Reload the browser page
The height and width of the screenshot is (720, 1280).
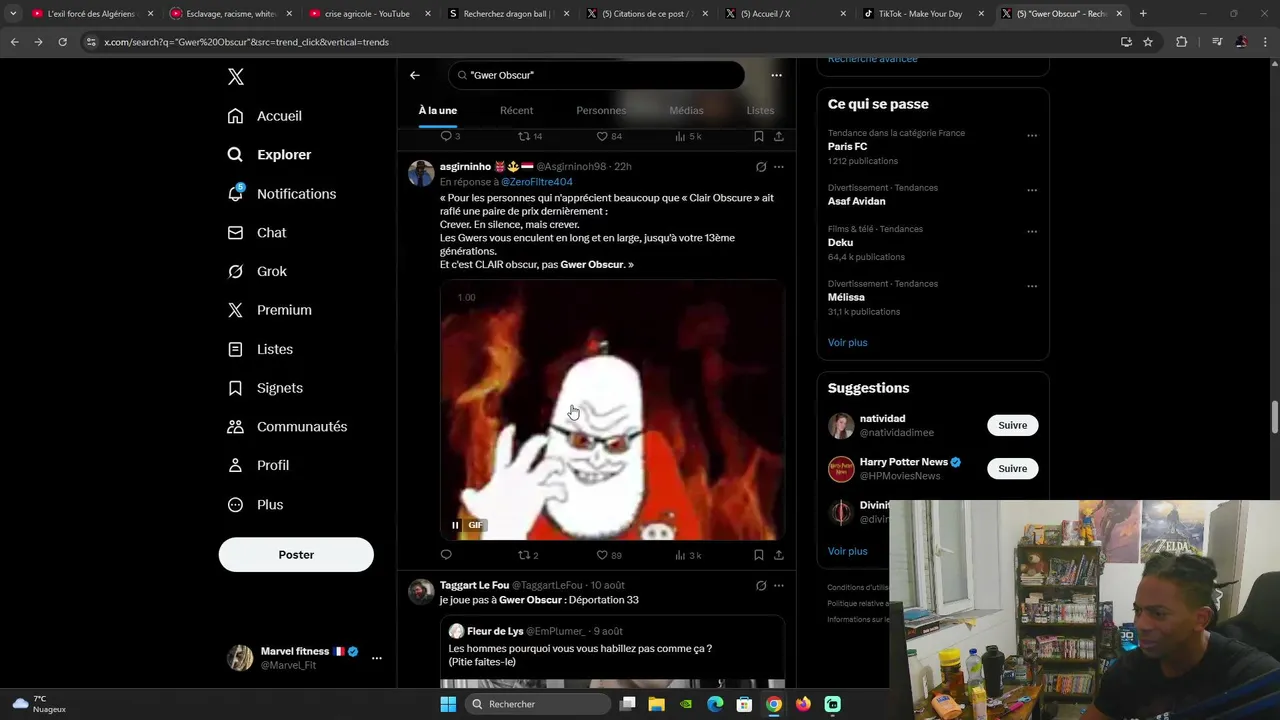(x=62, y=42)
